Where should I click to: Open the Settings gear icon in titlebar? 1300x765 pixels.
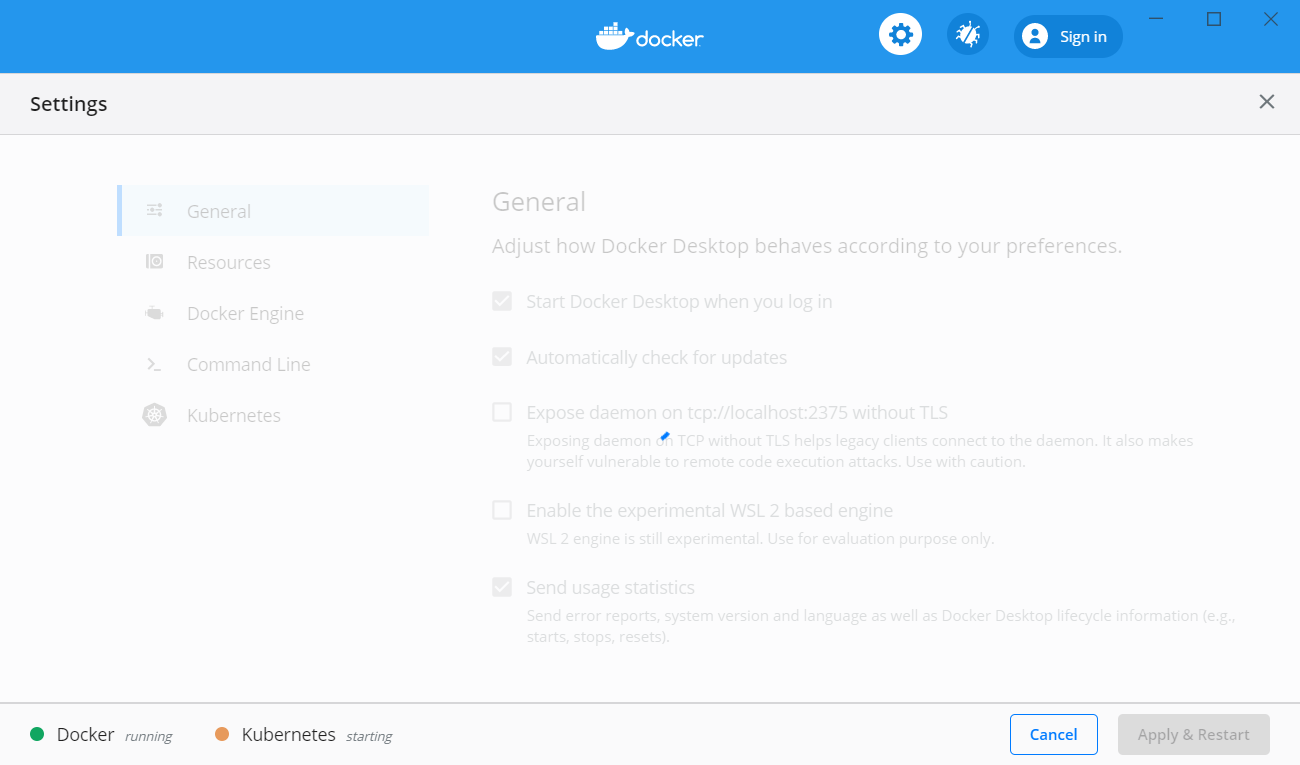(x=899, y=33)
